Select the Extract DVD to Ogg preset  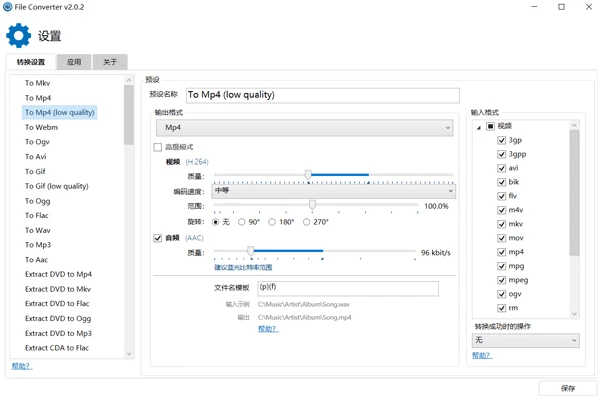[x=58, y=318]
